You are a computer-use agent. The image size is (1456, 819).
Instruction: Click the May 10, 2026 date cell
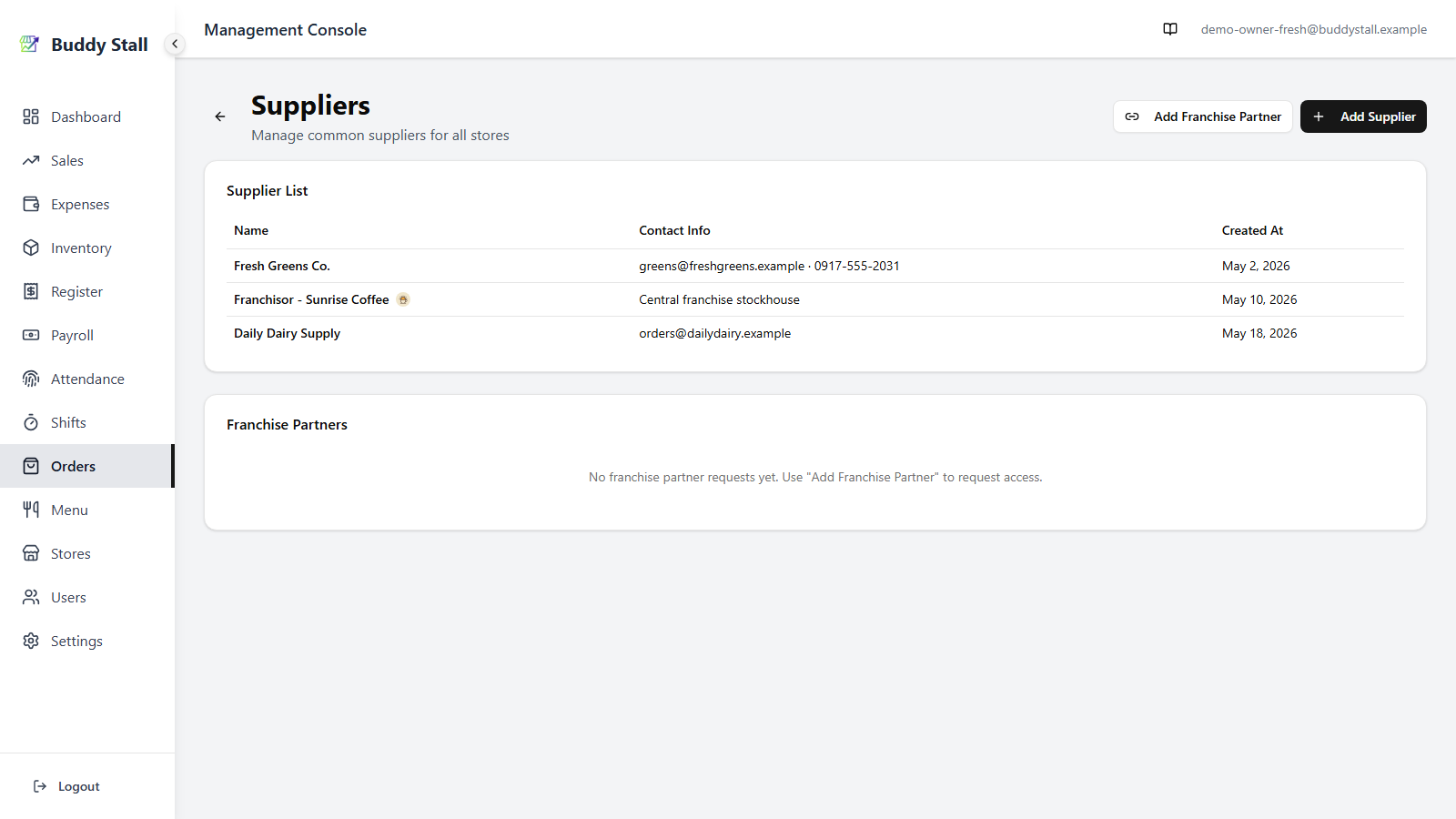click(1259, 299)
